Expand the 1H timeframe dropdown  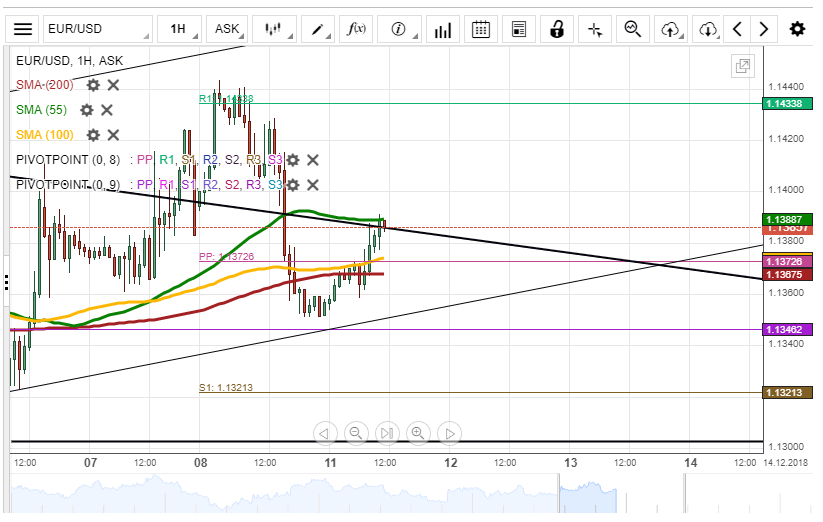click(x=181, y=29)
